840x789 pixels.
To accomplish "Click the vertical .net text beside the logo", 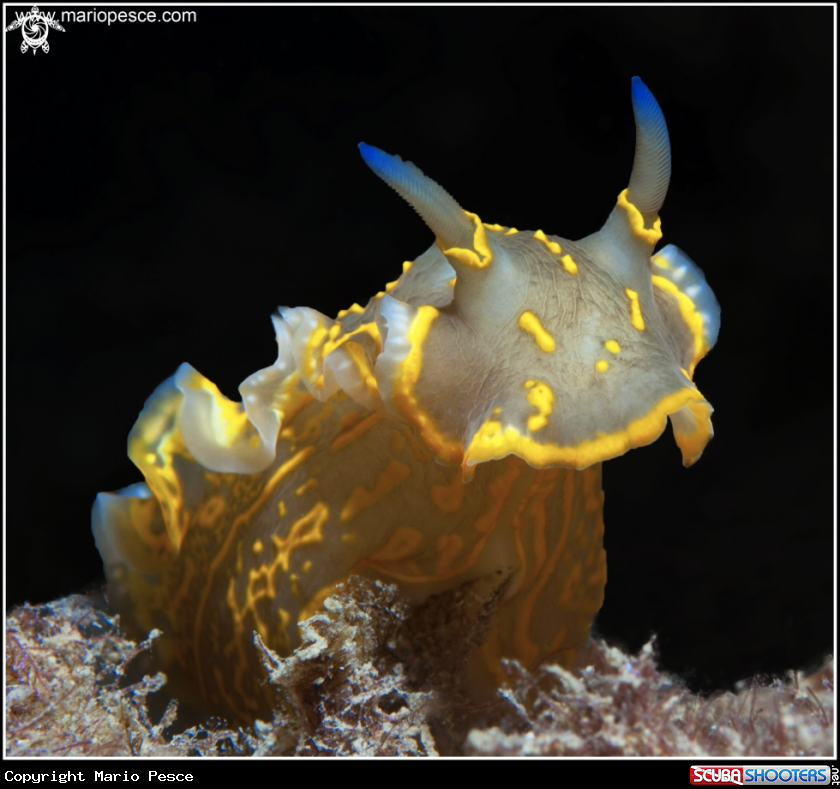I will 834,775.
